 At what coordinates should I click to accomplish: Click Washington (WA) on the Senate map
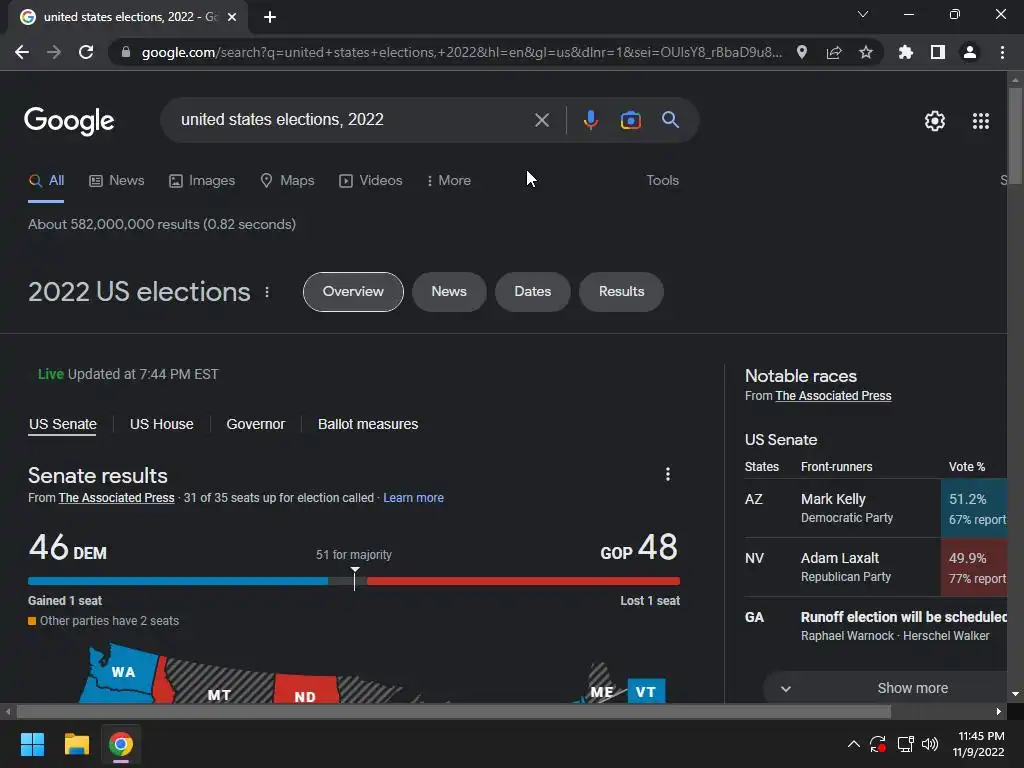pos(122,673)
